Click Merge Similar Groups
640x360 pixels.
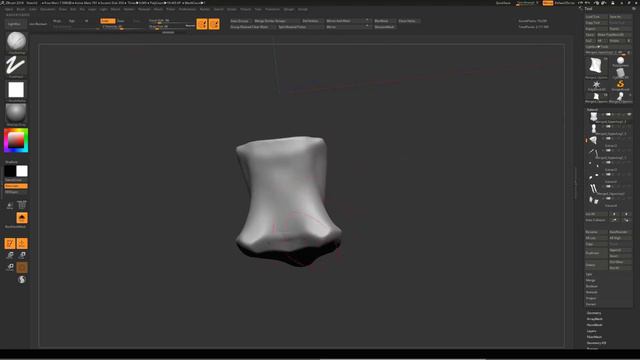click(276, 21)
